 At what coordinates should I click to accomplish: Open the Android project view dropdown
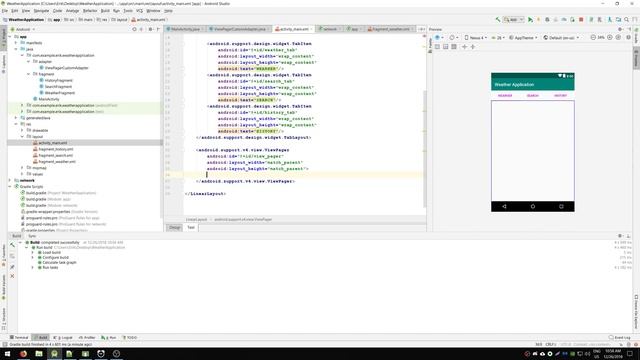coord(23,29)
